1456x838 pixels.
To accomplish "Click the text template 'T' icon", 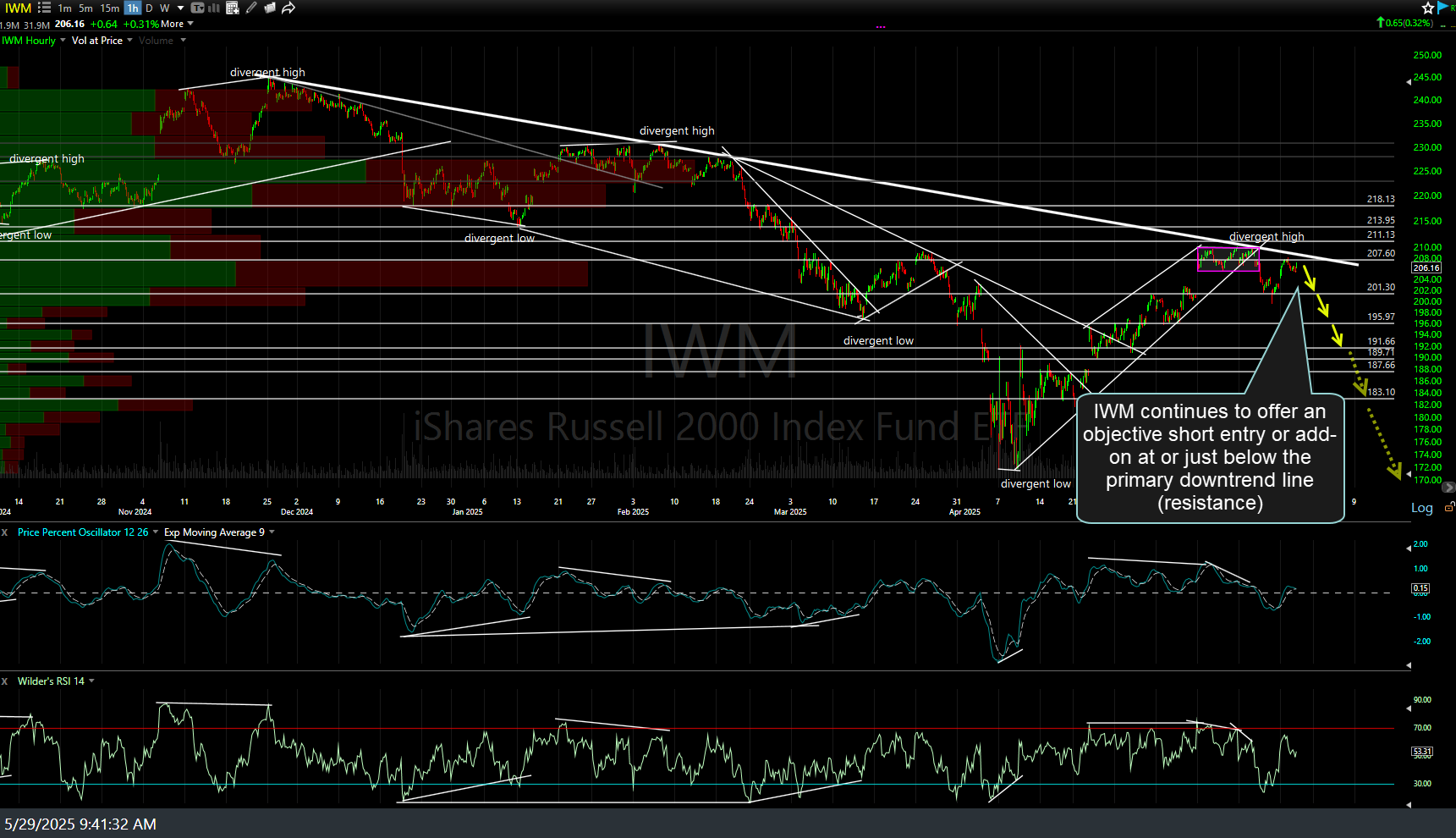I will tap(197, 8).
